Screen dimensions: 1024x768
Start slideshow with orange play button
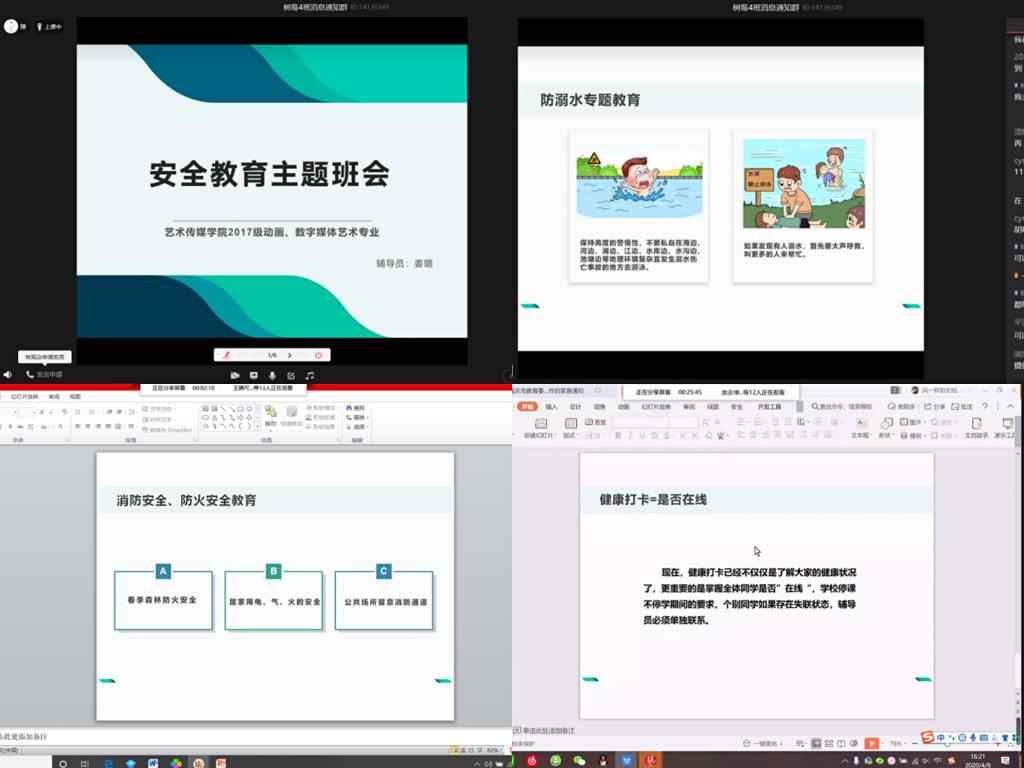(871, 743)
